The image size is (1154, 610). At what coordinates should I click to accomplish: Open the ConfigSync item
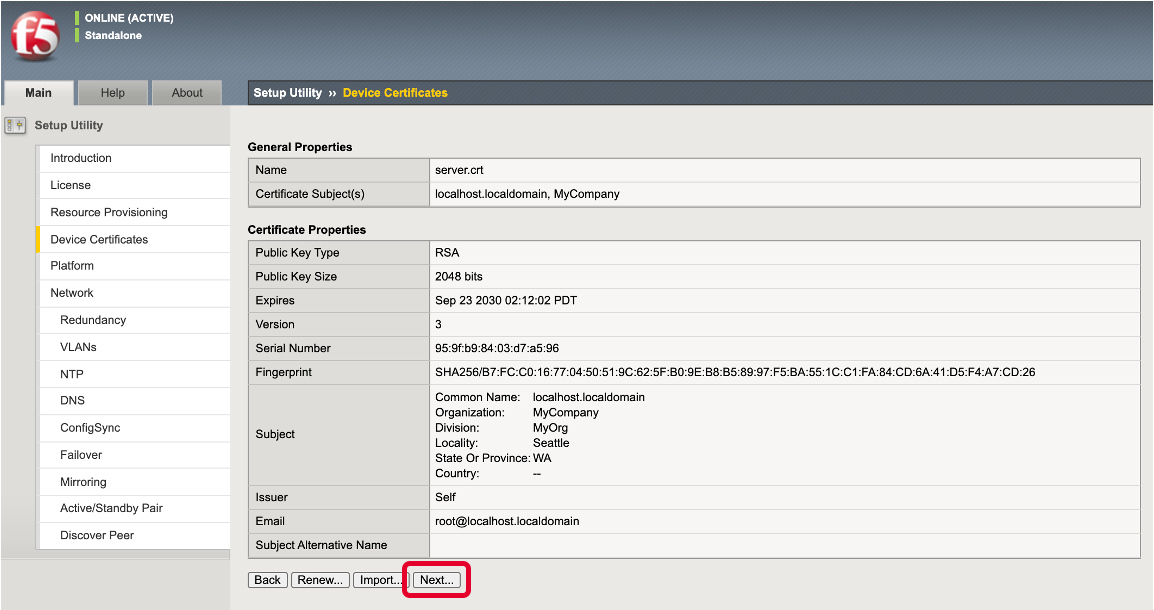coord(133,428)
